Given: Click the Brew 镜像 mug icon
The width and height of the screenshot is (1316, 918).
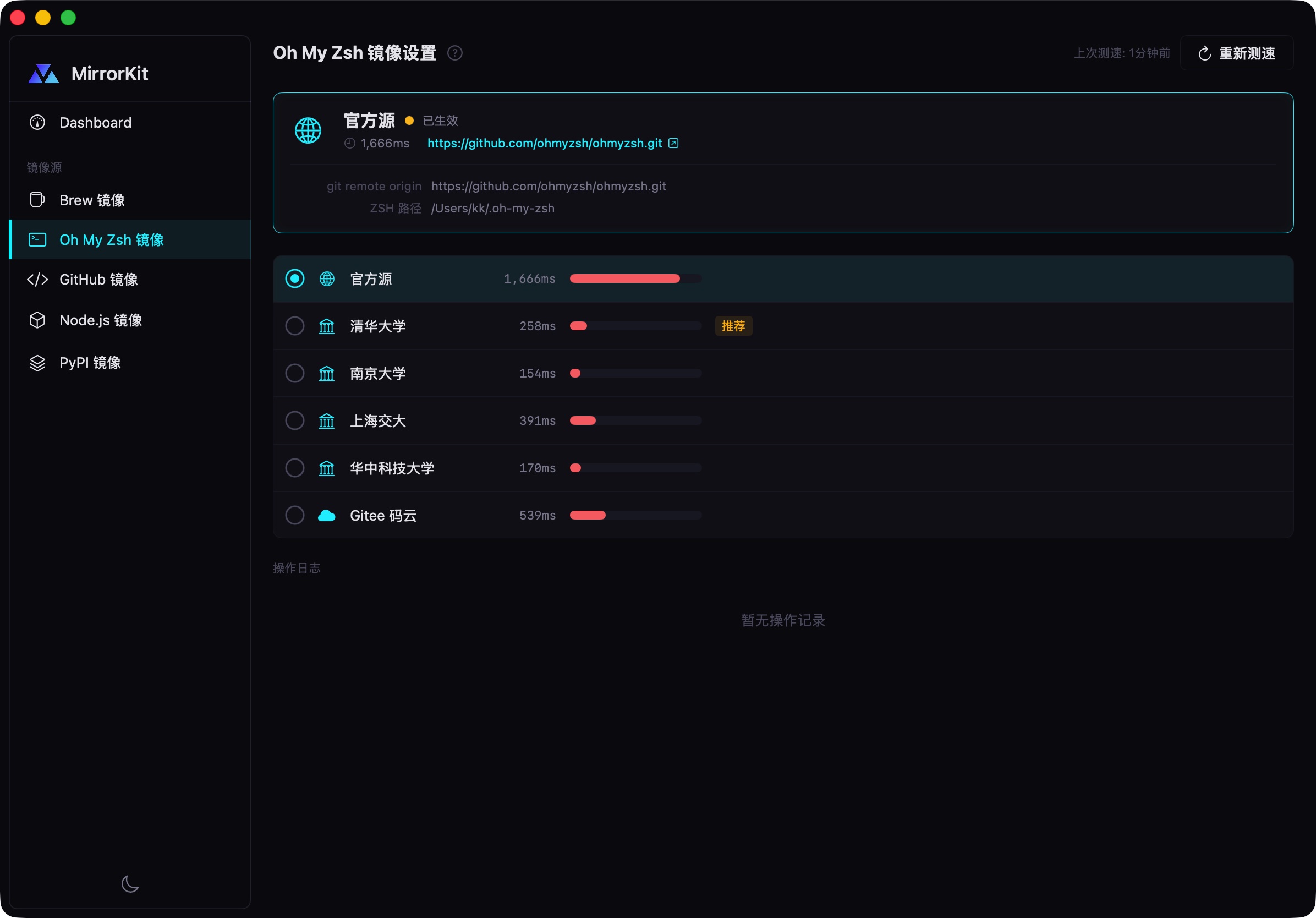Looking at the screenshot, I should [x=37, y=200].
